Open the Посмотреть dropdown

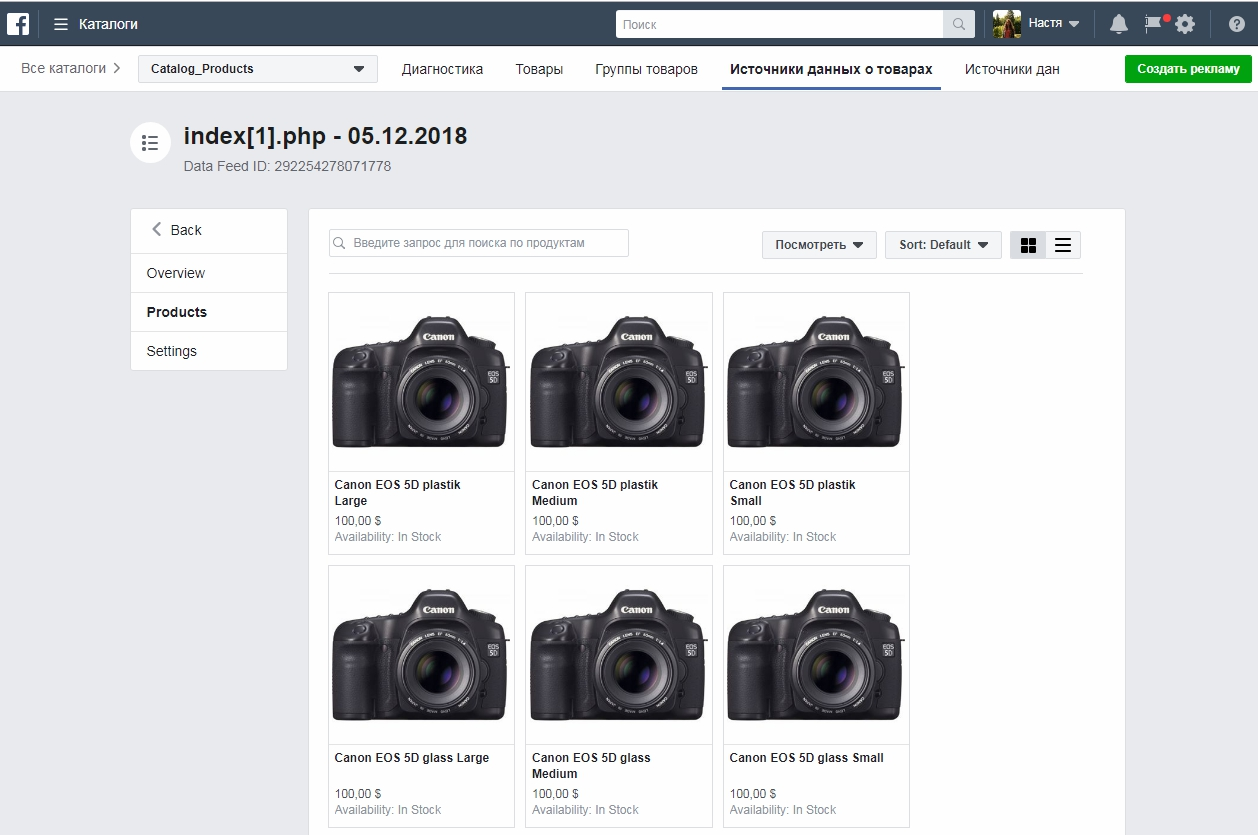(819, 245)
